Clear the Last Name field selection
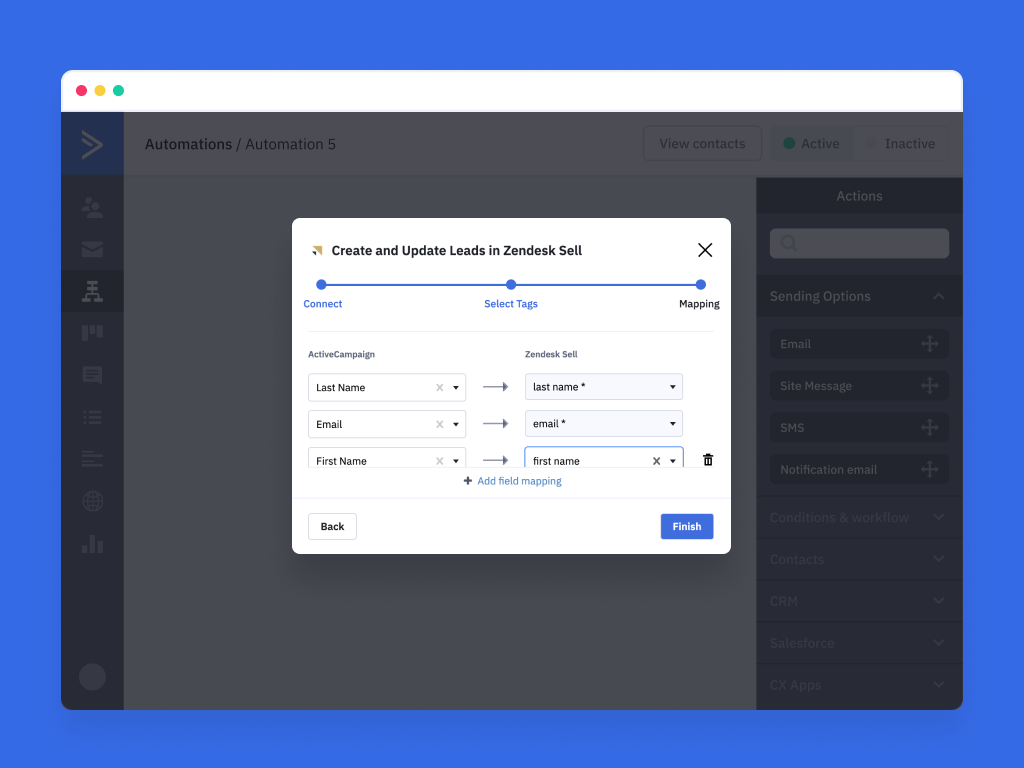 coord(439,388)
